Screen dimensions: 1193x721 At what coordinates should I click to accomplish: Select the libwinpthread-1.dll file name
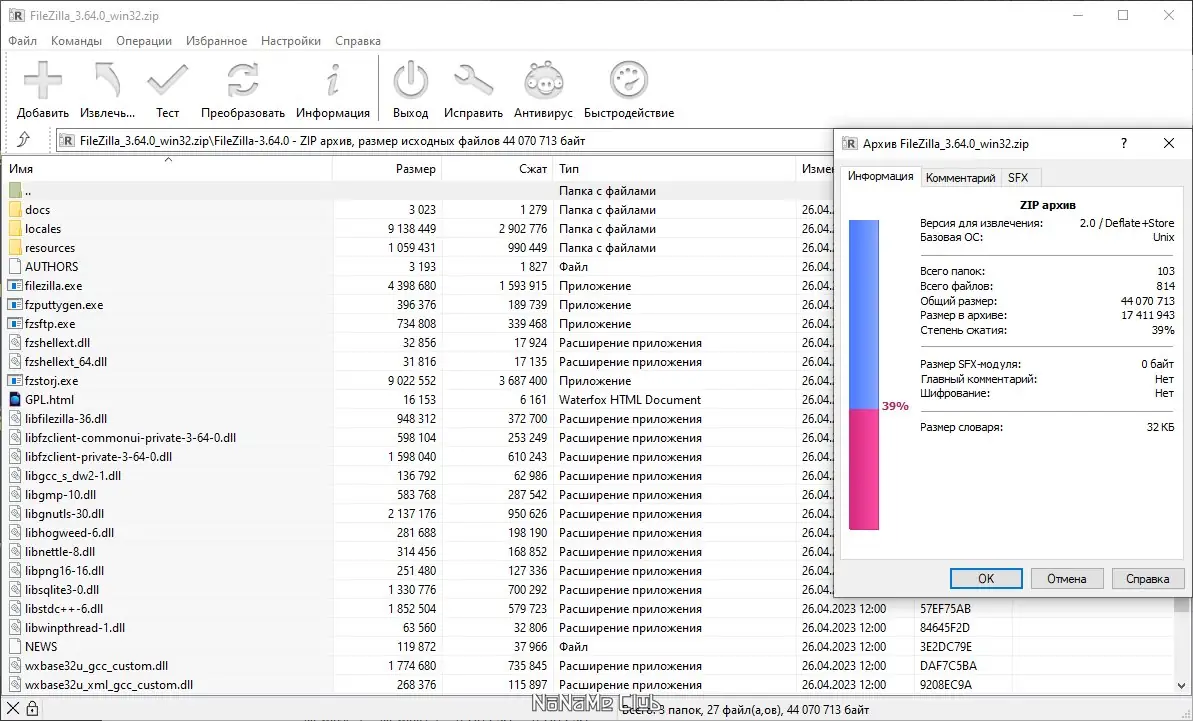tap(75, 627)
